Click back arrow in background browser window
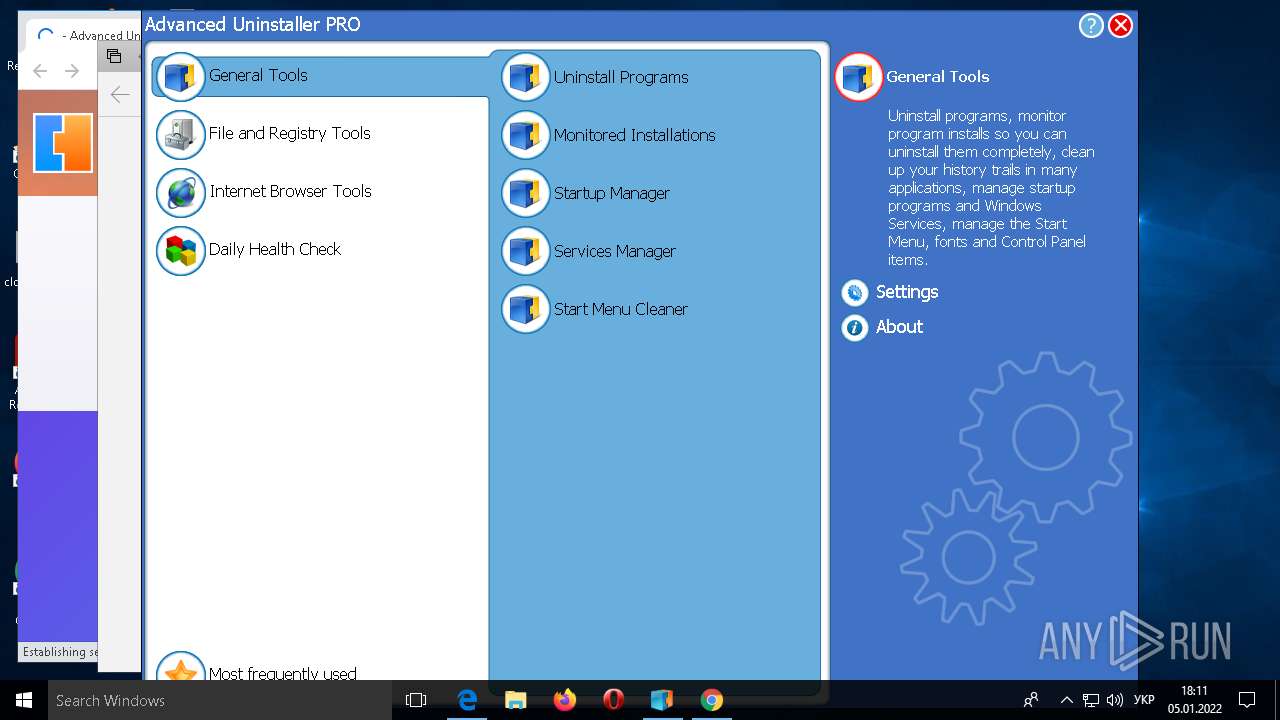 pos(40,71)
